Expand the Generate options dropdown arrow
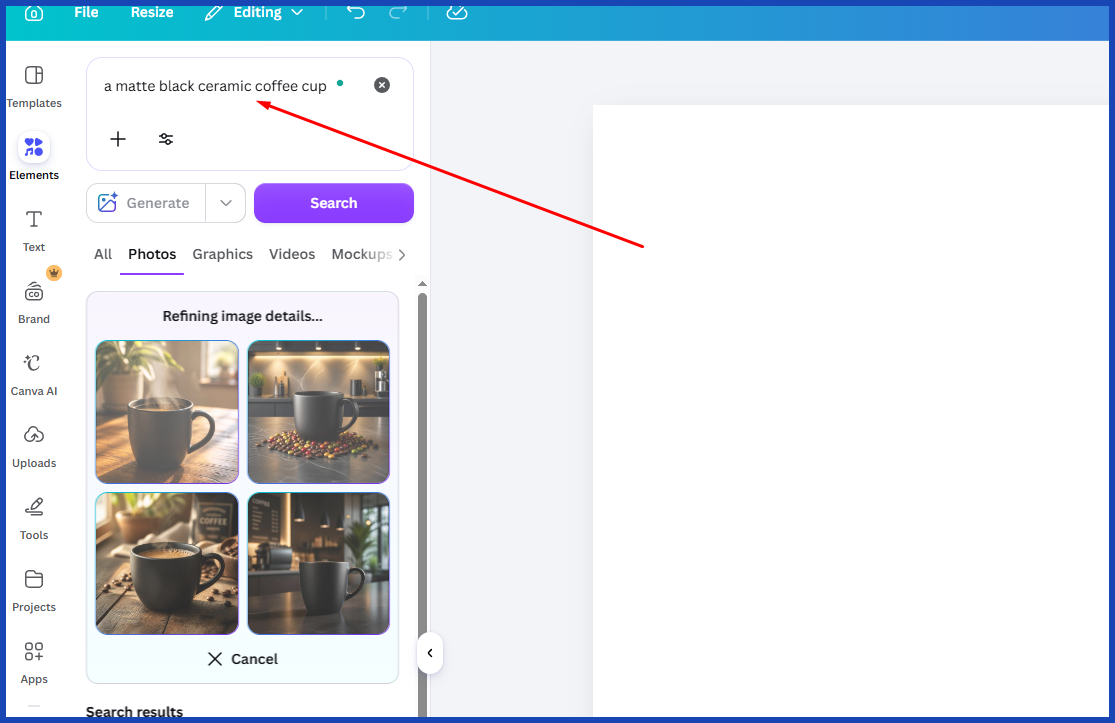This screenshot has height=723, width=1115. [x=226, y=203]
